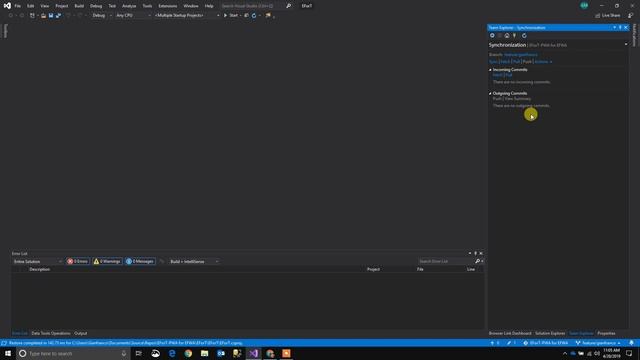Go to Team Explorer Home icon
The height and width of the screenshot is (360, 640).
click(507, 36)
